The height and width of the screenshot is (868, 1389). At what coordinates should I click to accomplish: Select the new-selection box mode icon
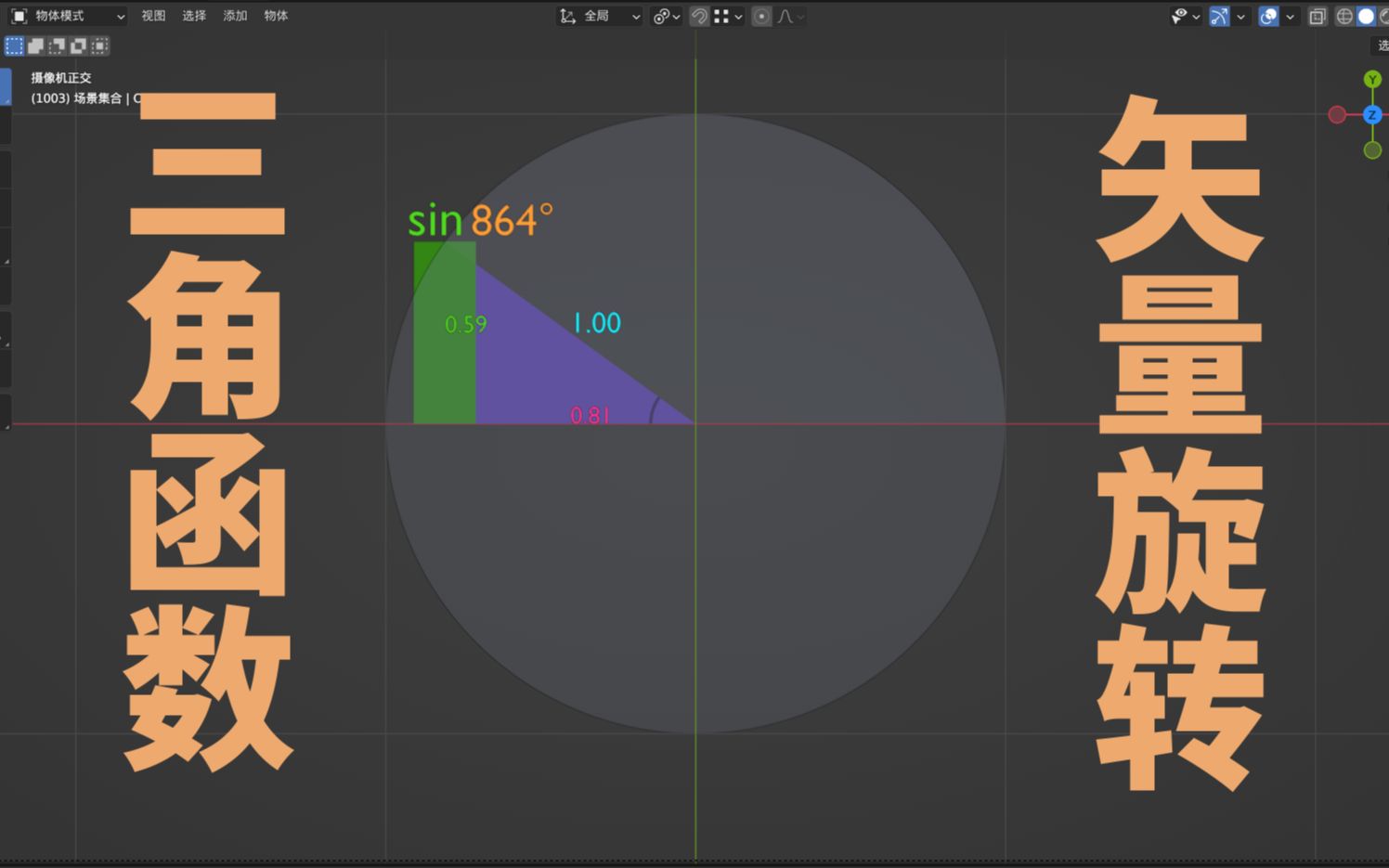point(14,45)
